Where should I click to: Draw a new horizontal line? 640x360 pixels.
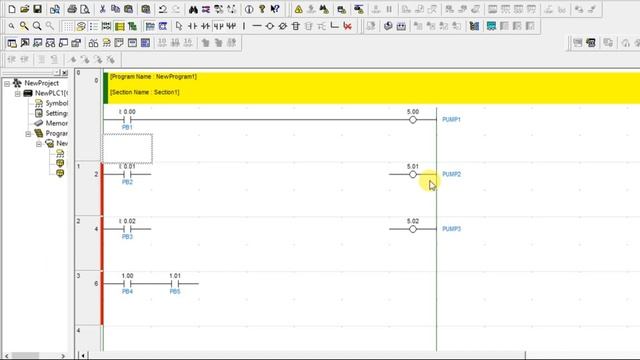point(257,26)
